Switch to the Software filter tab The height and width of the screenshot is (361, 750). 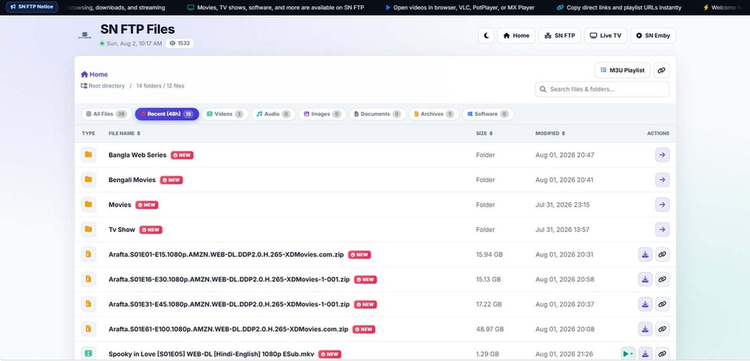(488, 114)
